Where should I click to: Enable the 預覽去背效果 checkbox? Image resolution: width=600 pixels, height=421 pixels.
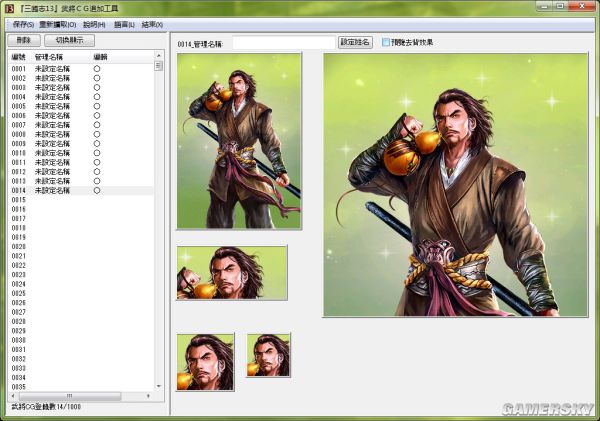(387, 43)
